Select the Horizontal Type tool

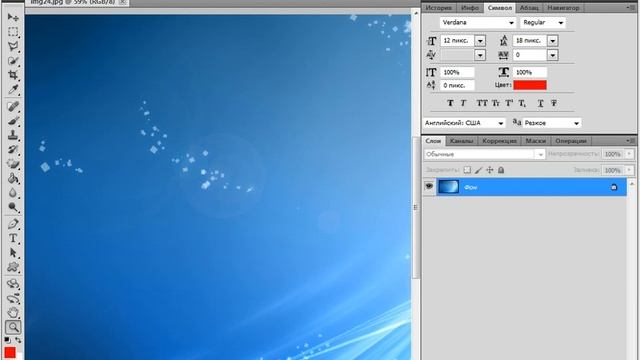[13, 238]
